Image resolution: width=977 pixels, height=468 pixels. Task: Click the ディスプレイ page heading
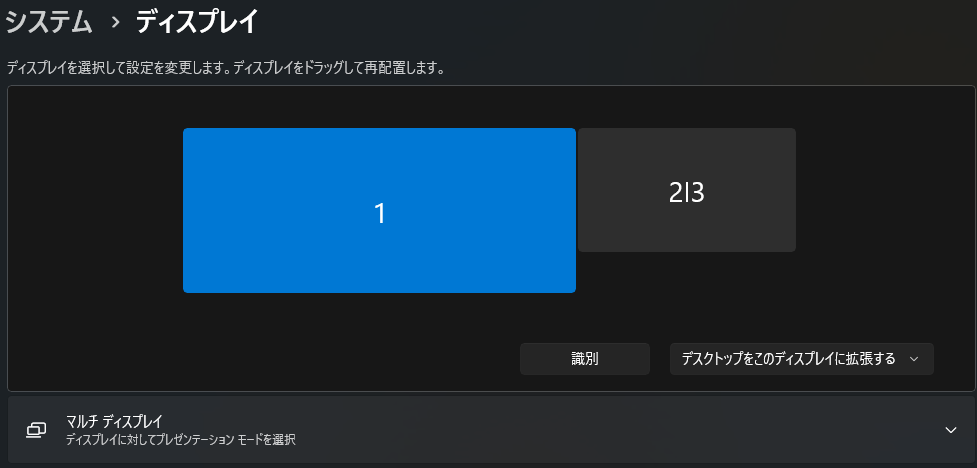pos(196,21)
